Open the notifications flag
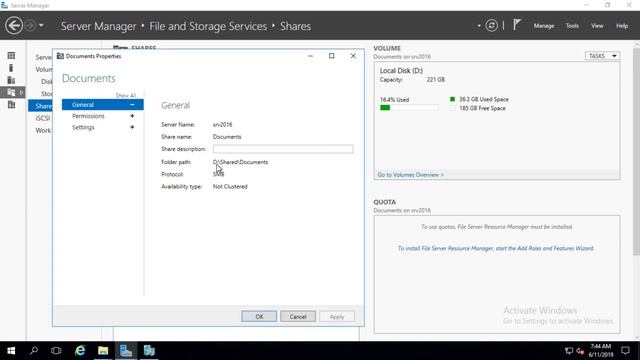Image resolution: width=640 pixels, height=360 pixels. 517,25
